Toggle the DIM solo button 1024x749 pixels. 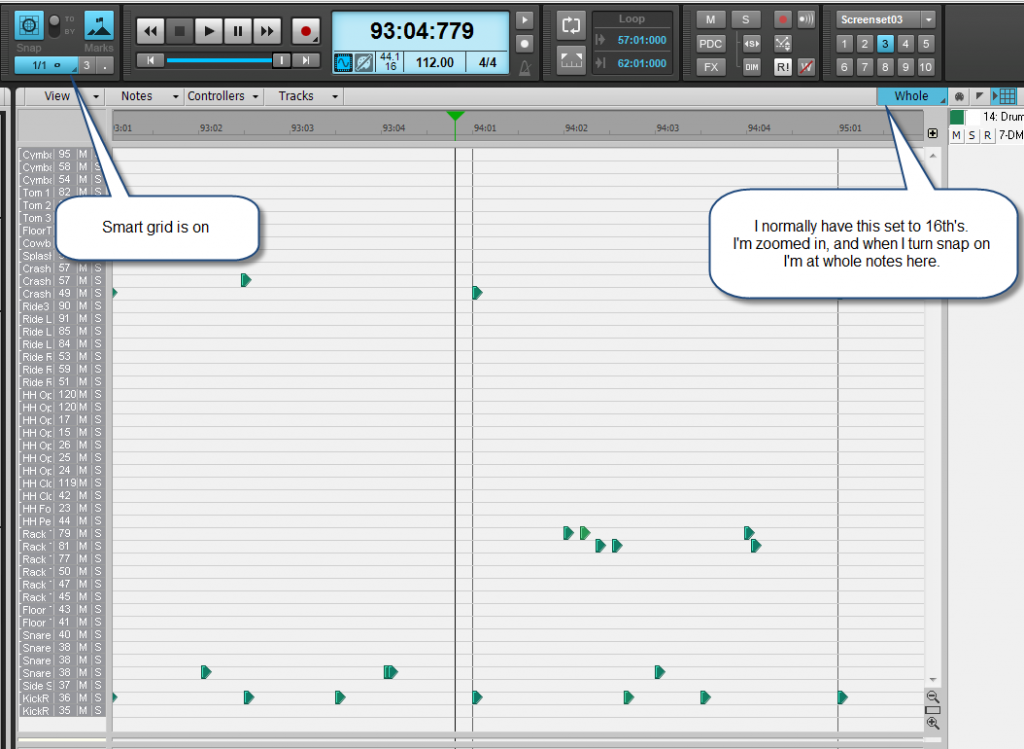752,67
